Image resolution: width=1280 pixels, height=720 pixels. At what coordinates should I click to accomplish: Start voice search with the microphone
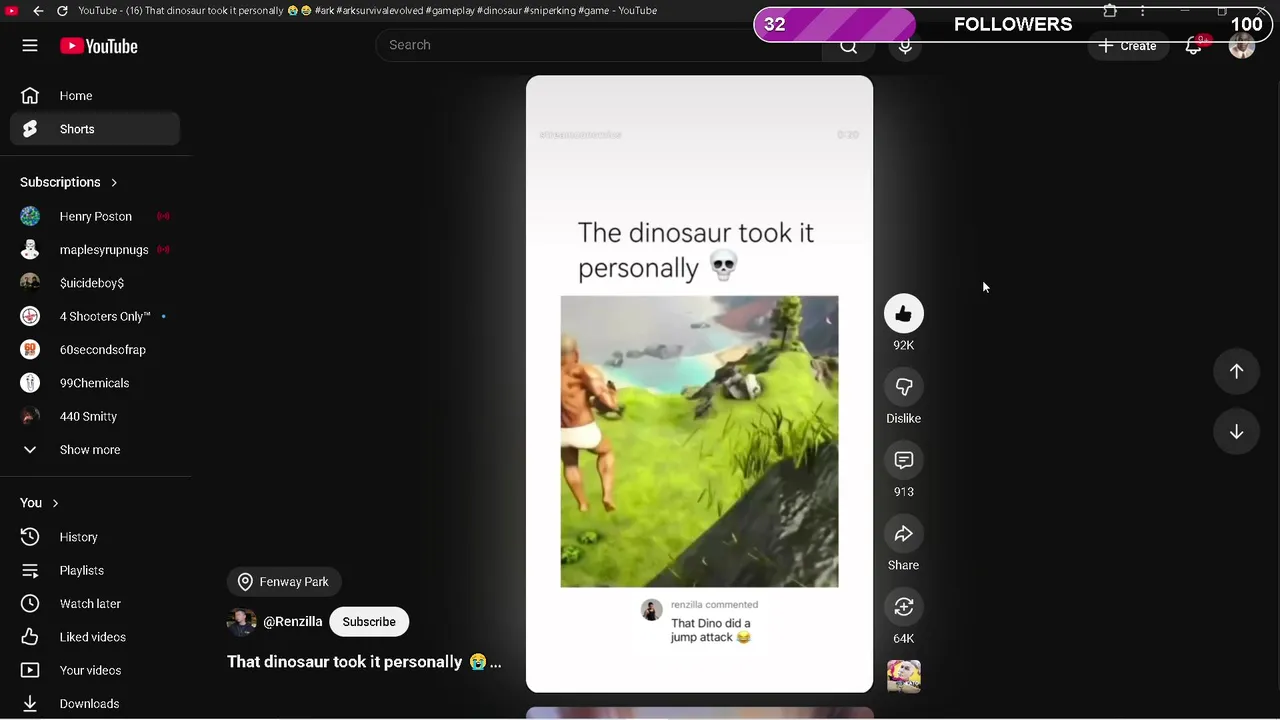[x=905, y=45]
